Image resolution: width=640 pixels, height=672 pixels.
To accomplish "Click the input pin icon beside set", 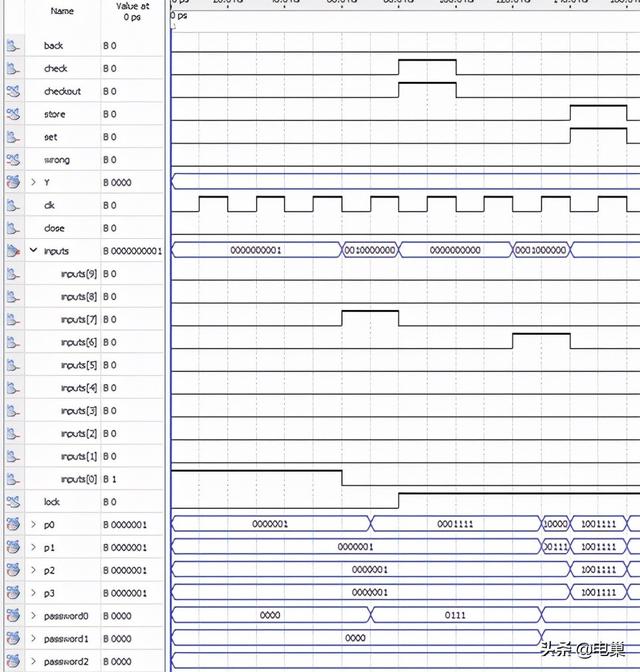I will pyautogui.click(x=13, y=137).
